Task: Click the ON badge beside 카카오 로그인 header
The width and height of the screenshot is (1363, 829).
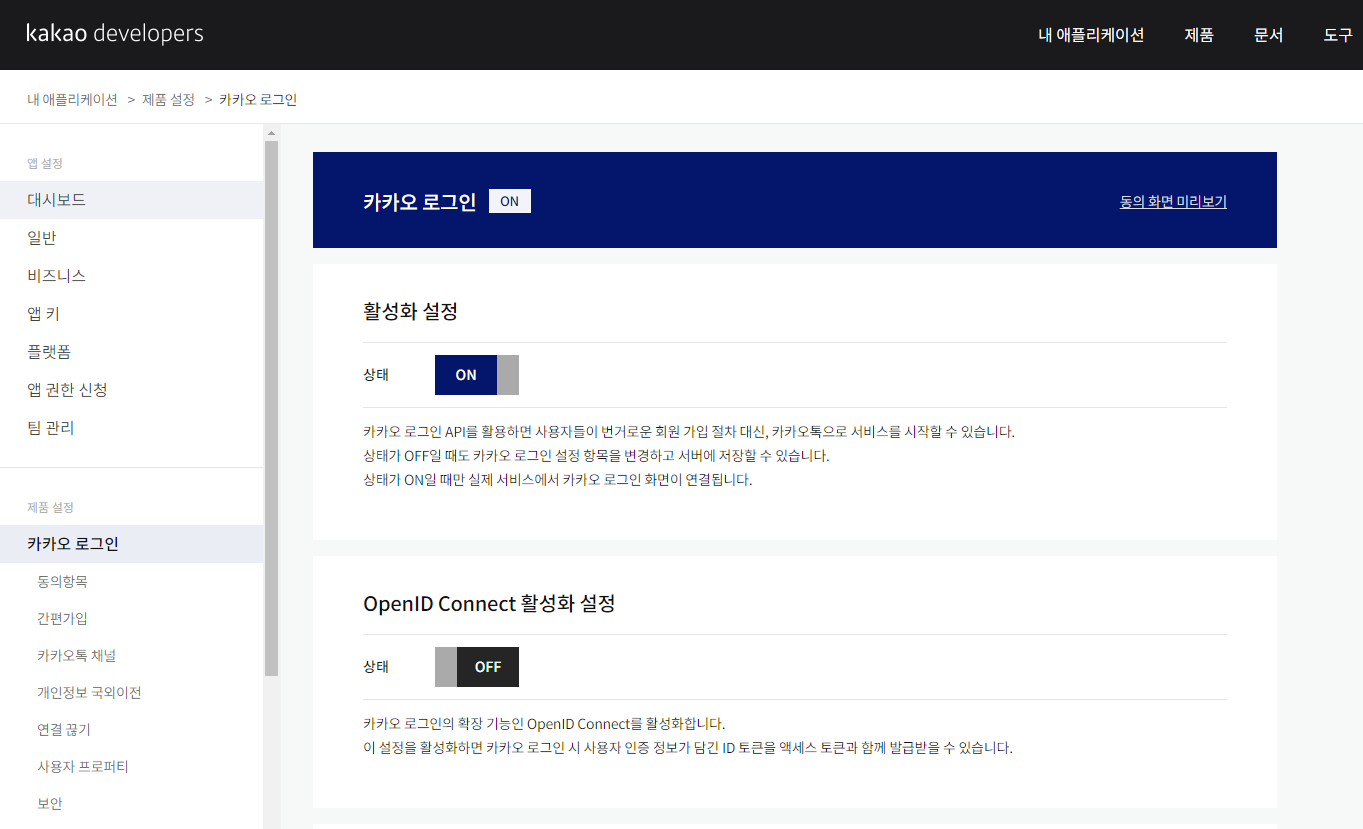Action: tap(510, 201)
